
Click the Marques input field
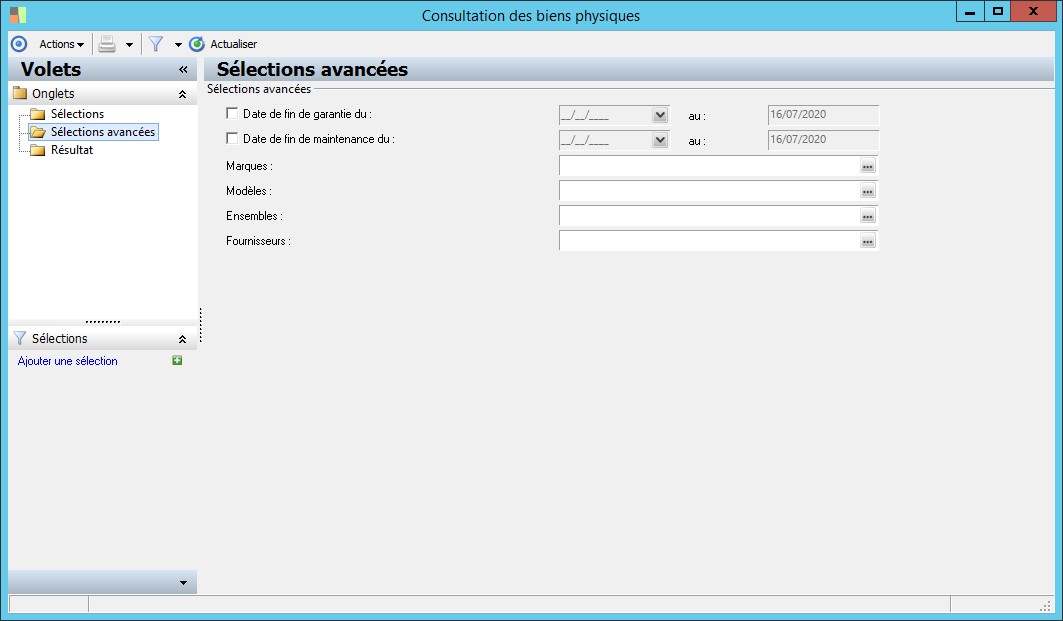pos(708,165)
